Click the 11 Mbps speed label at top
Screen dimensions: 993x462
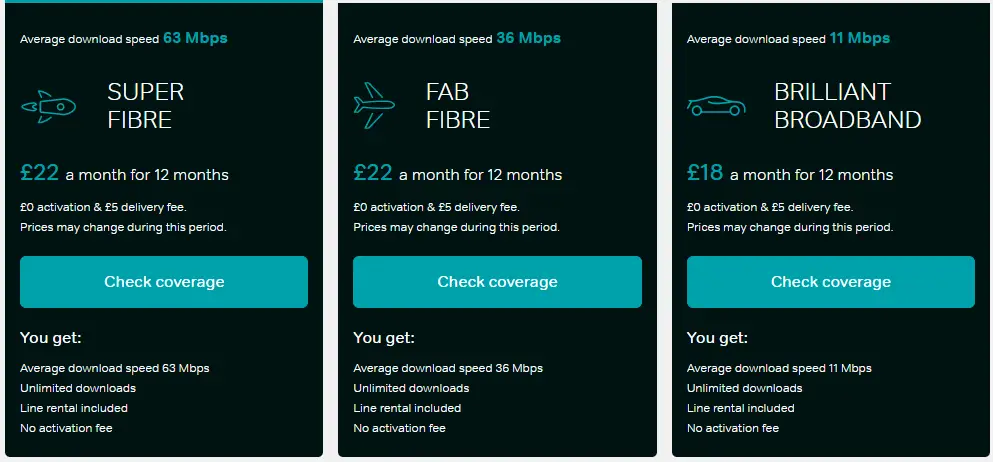859,38
